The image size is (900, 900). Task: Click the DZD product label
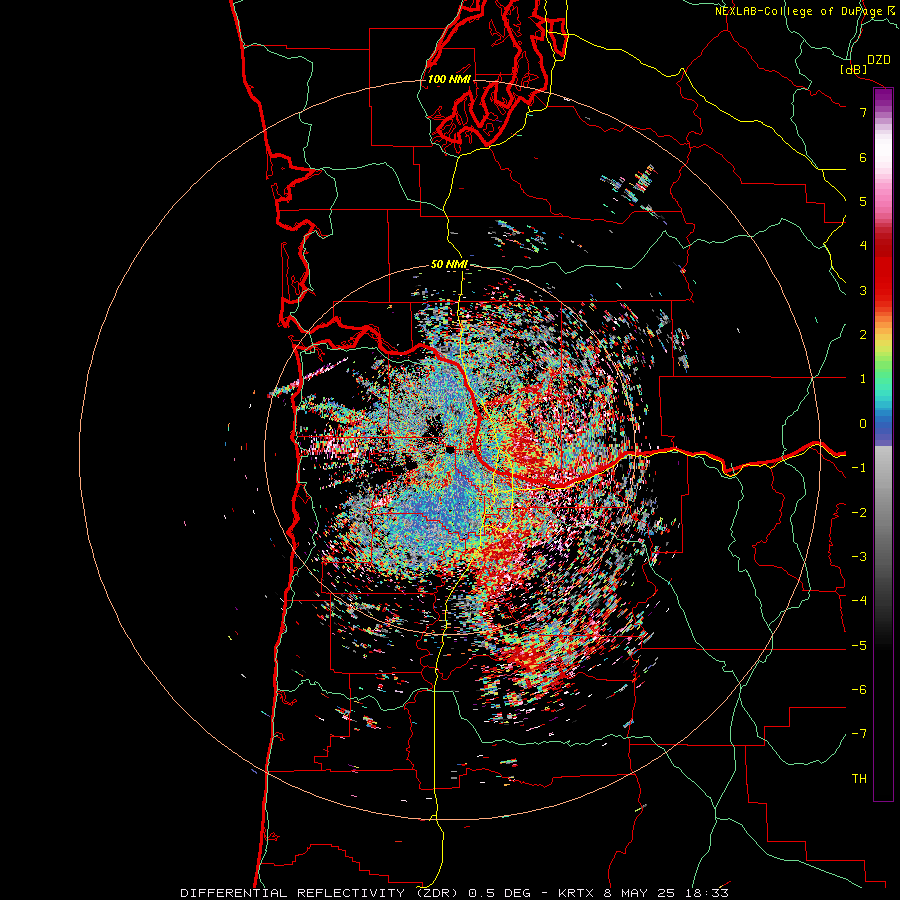(x=879, y=60)
